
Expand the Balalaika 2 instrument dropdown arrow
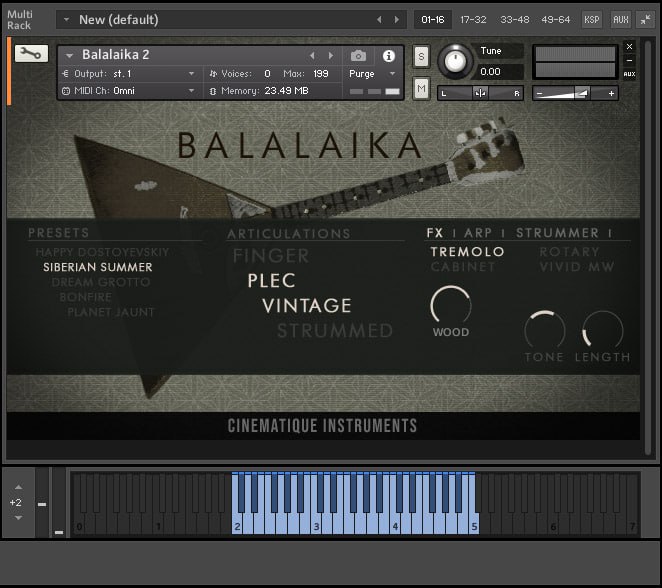click(x=69, y=55)
